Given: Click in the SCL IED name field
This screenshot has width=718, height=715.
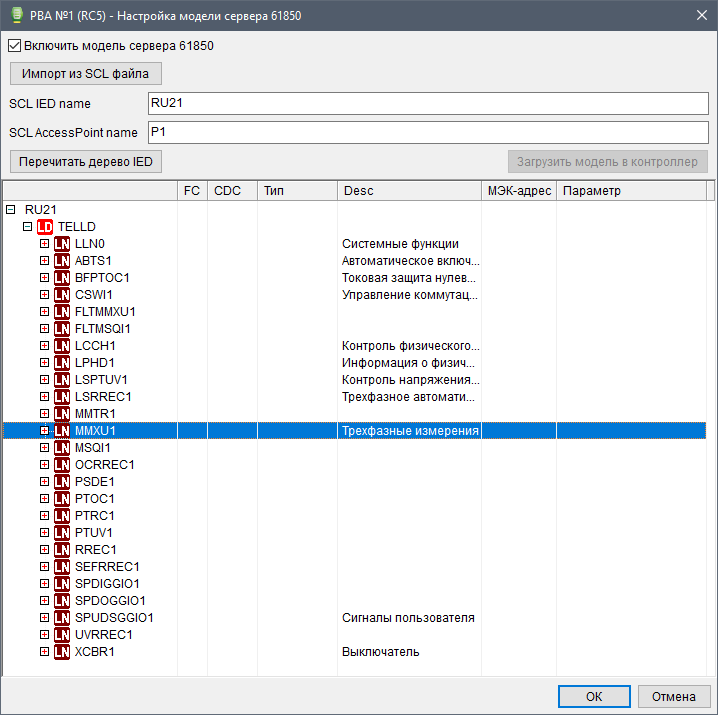Looking at the screenshot, I should [x=427, y=103].
